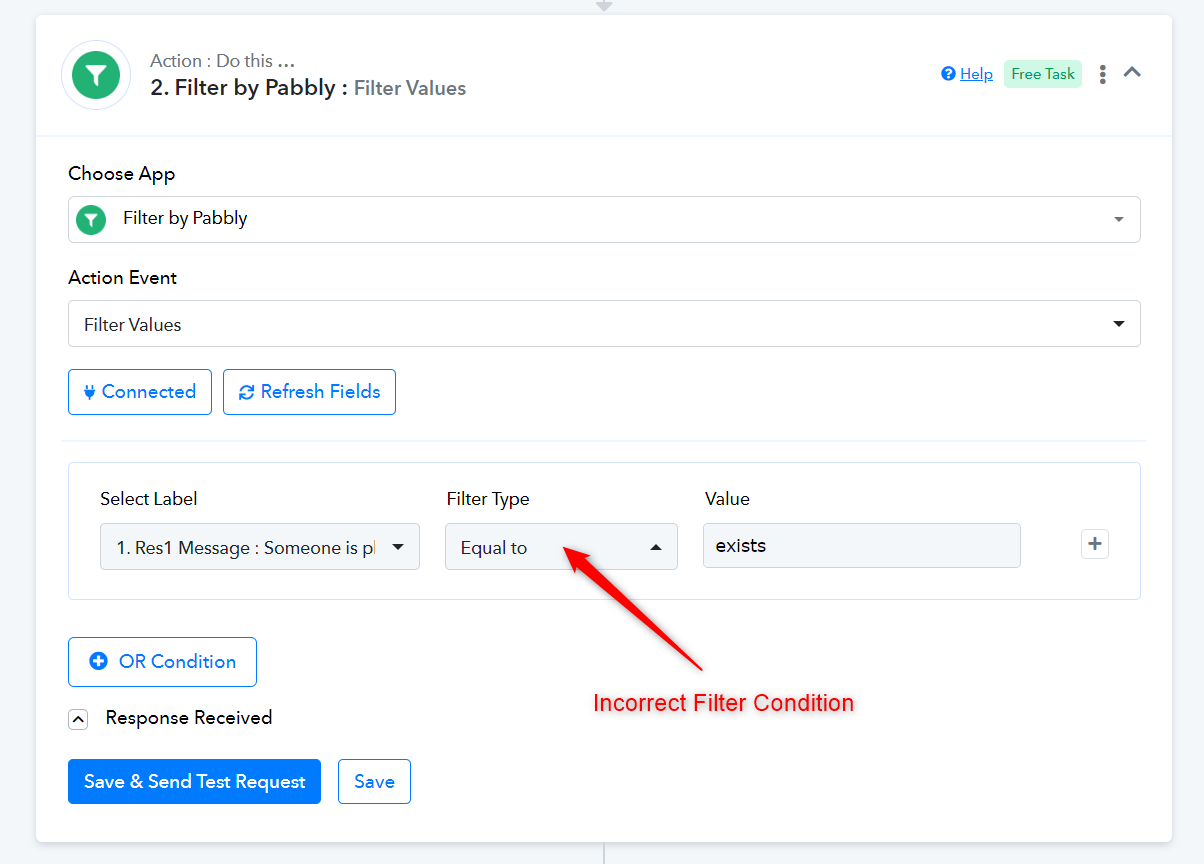Click Save & Send Test Request
1204x864 pixels.
(194, 782)
